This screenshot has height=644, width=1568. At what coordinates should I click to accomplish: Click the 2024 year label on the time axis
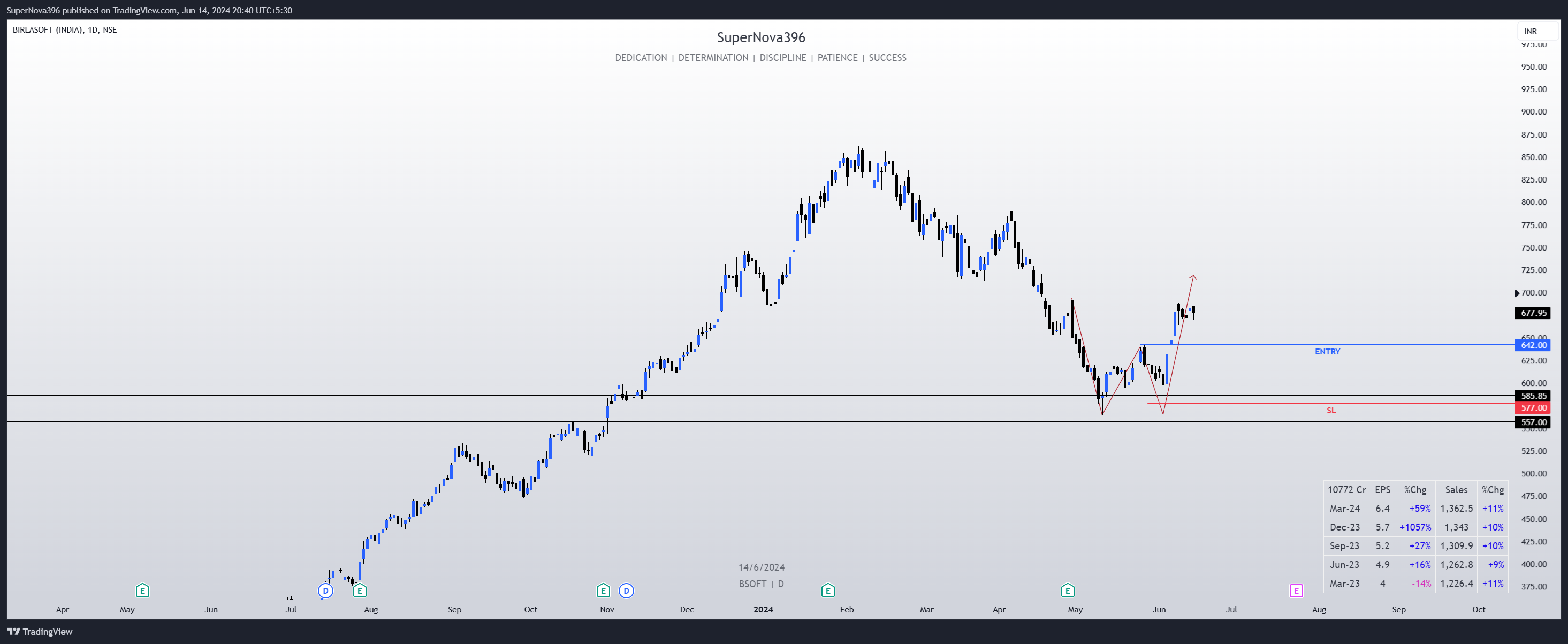[x=763, y=610]
